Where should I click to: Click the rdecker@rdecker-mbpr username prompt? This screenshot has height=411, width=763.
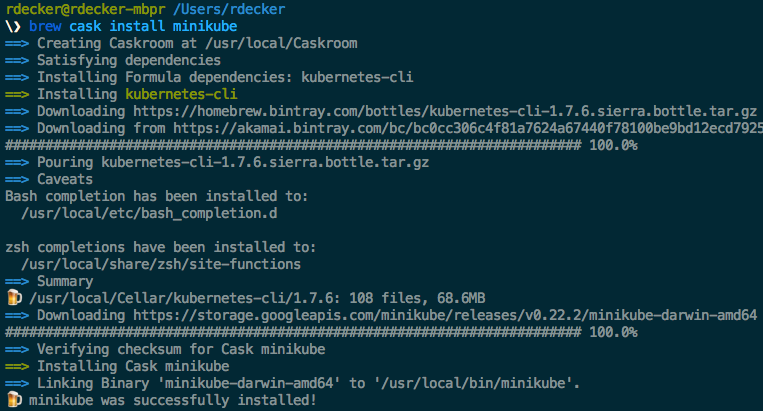(x=85, y=9)
